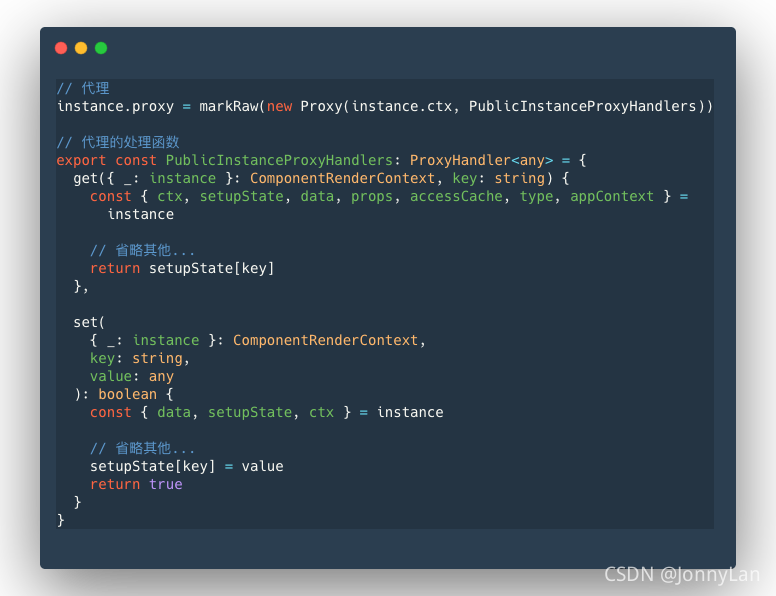Click 'instance.proxy' in the first code line
The height and width of the screenshot is (596, 776).
[115, 106]
